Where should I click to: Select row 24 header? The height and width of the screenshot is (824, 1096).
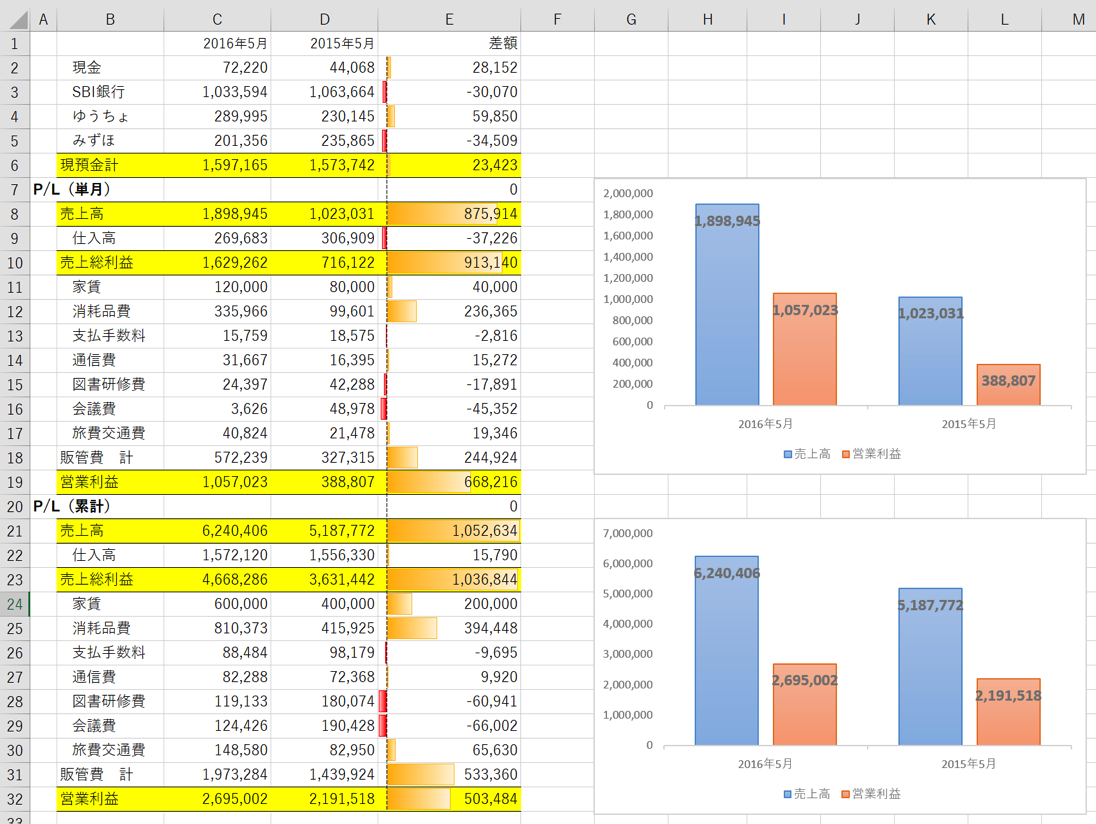(15, 604)
